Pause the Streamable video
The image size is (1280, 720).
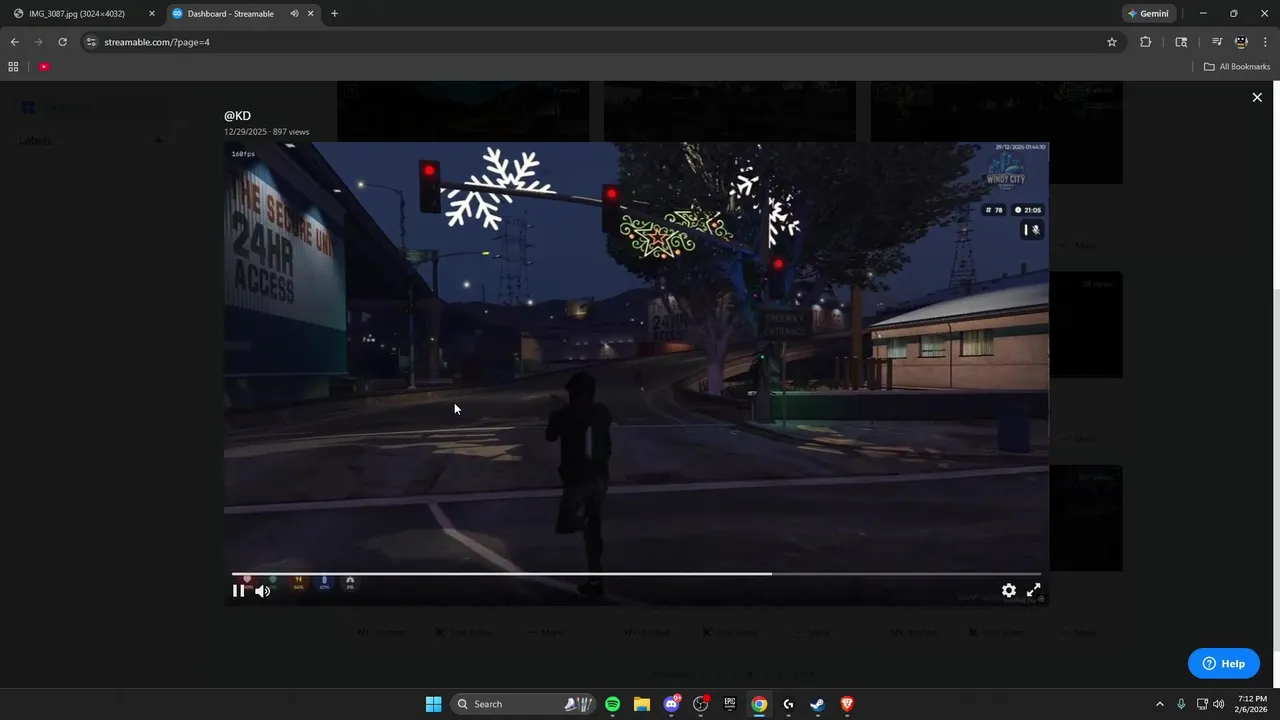coord(238,591)
